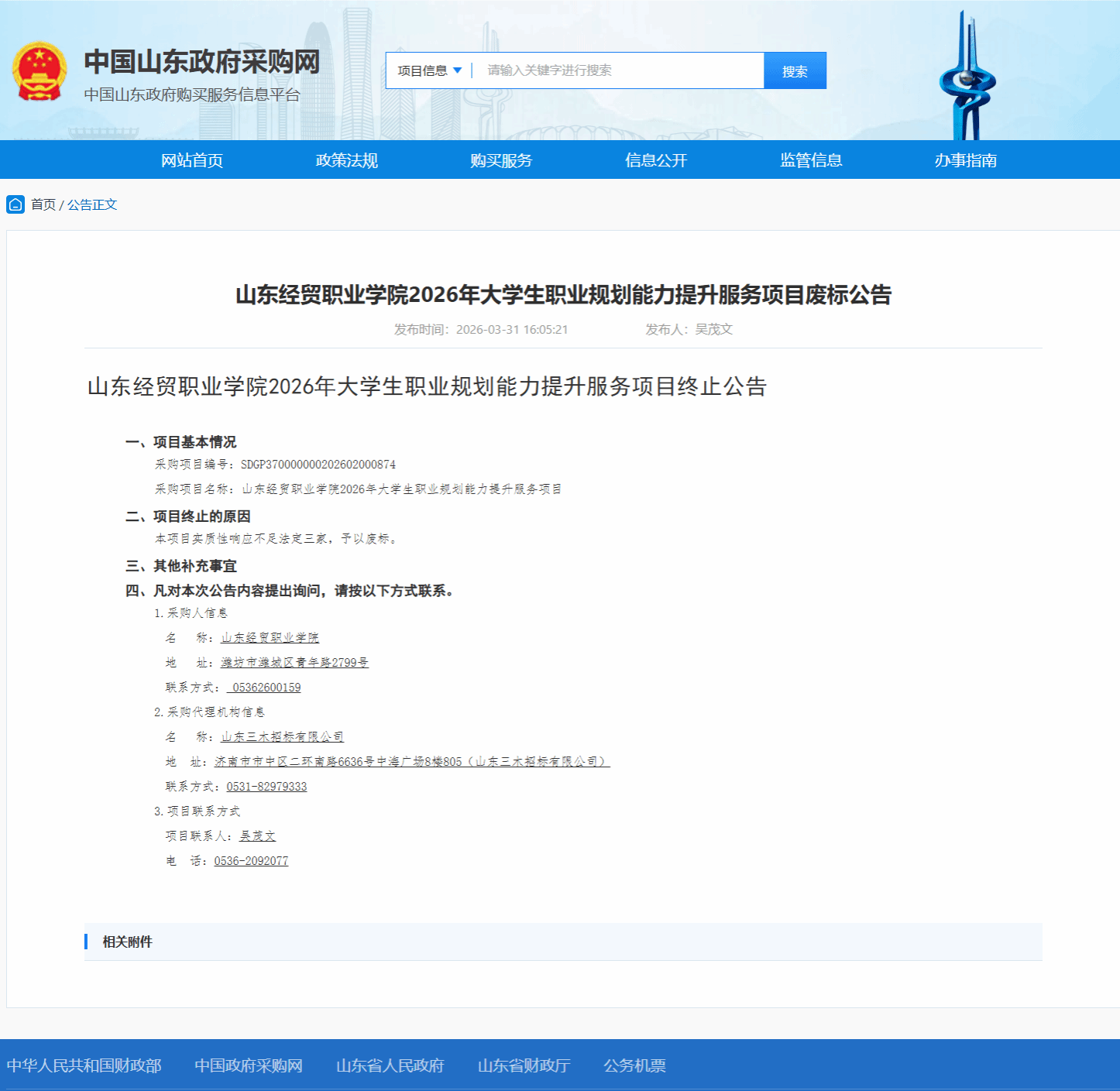Open the 项目信息 search category dropdown

point(429,70)
